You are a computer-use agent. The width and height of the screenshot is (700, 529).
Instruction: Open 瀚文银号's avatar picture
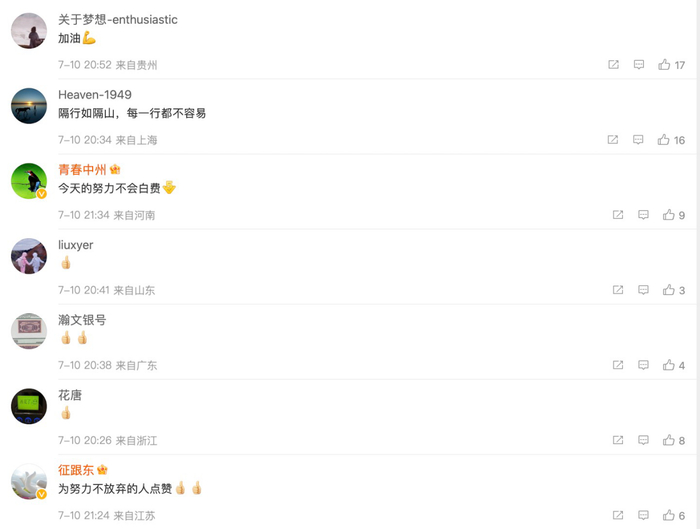[x=29, y=331]
